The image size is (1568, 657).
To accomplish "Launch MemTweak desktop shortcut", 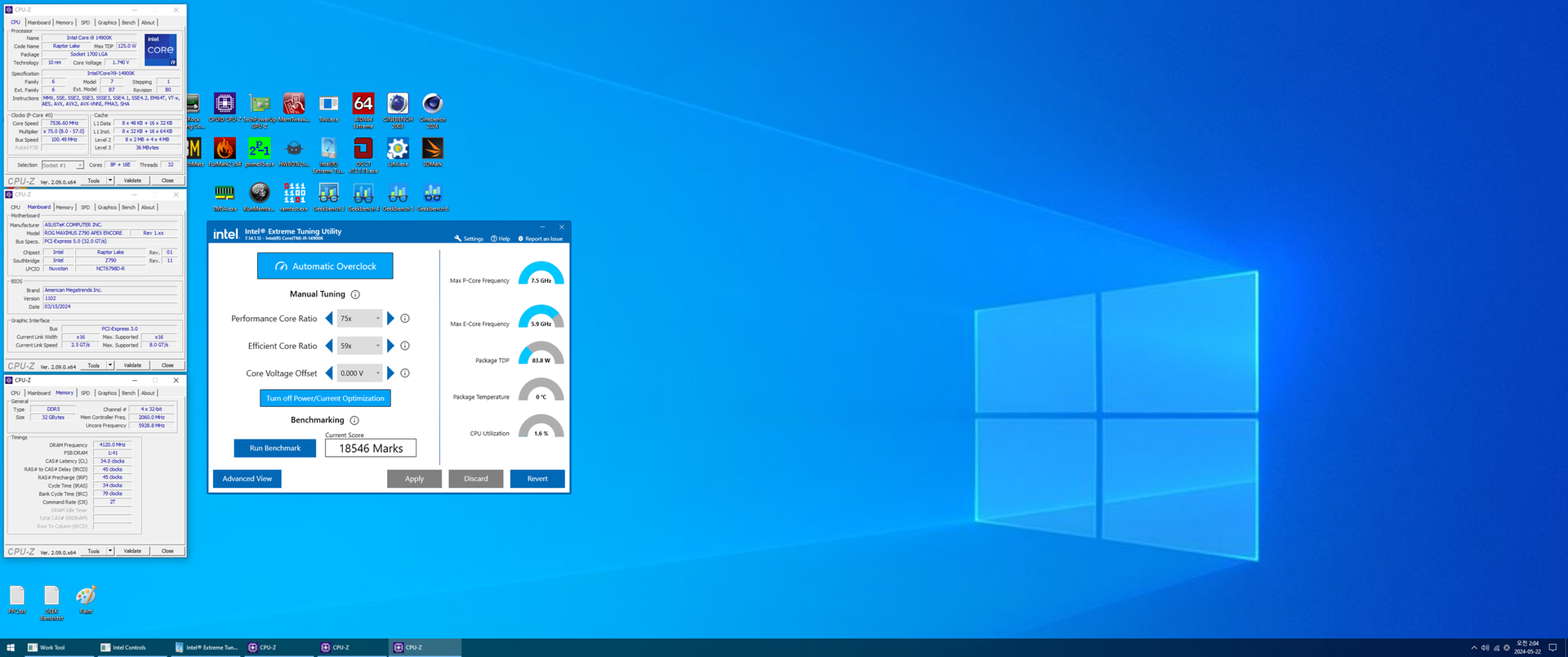I will [294, 108].
